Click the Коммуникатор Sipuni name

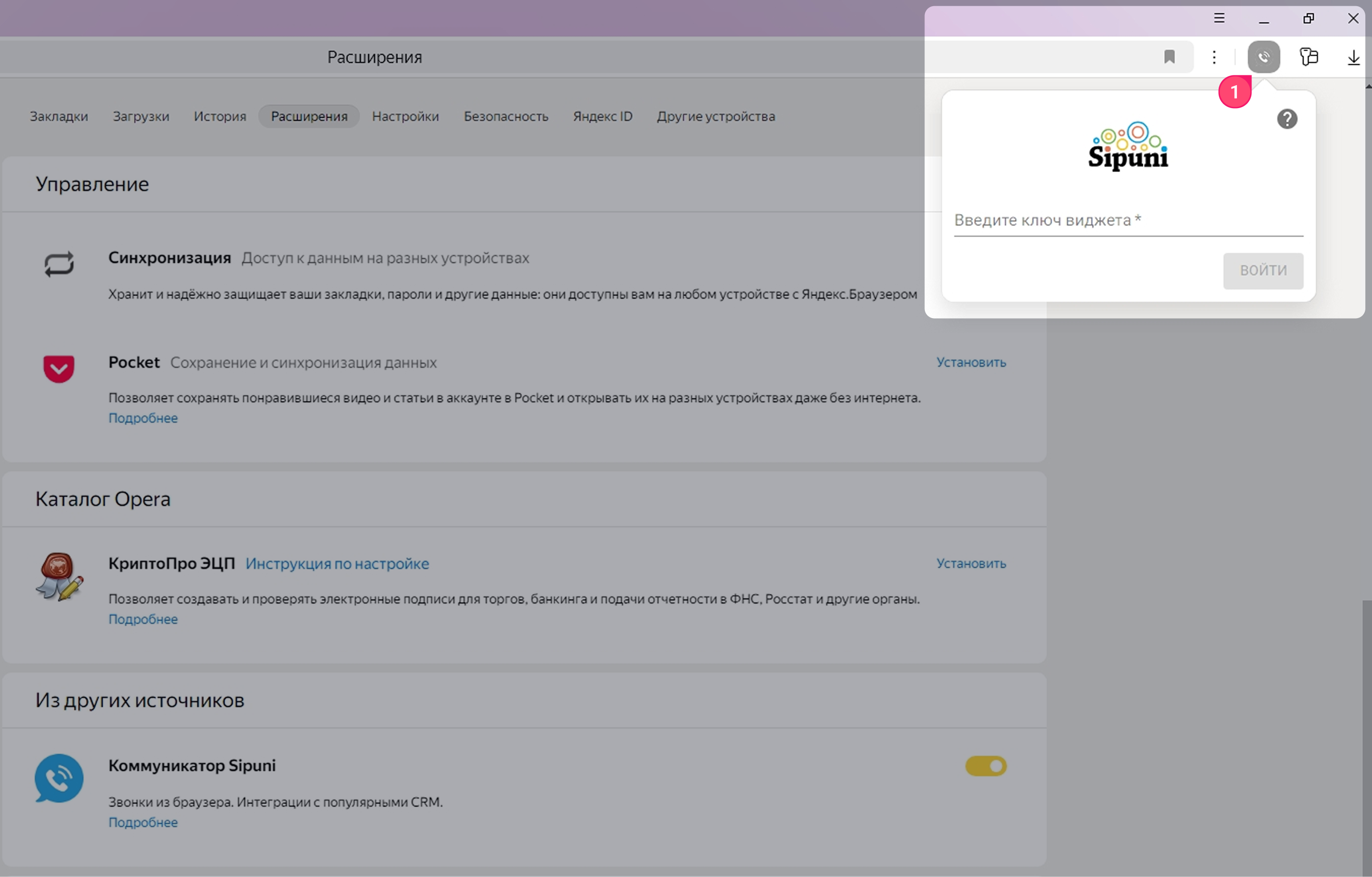[192, 766]
